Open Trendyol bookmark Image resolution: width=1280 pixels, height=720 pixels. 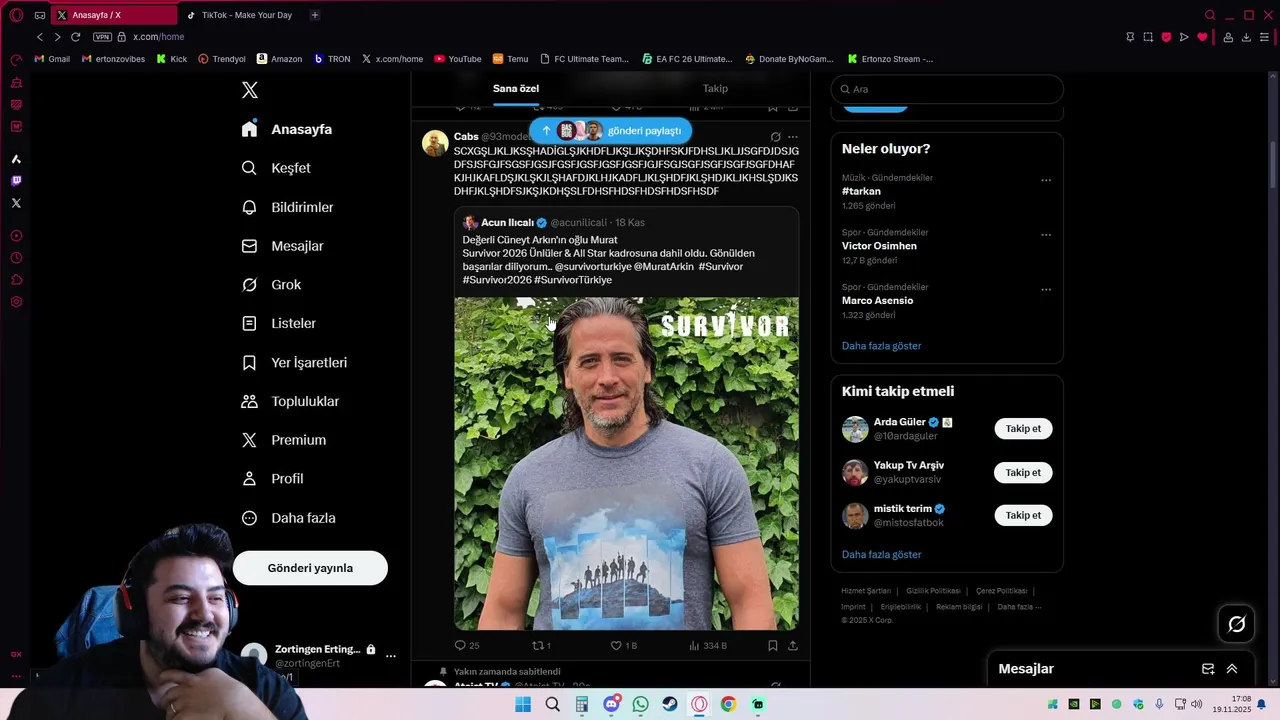tap(222, 59)
